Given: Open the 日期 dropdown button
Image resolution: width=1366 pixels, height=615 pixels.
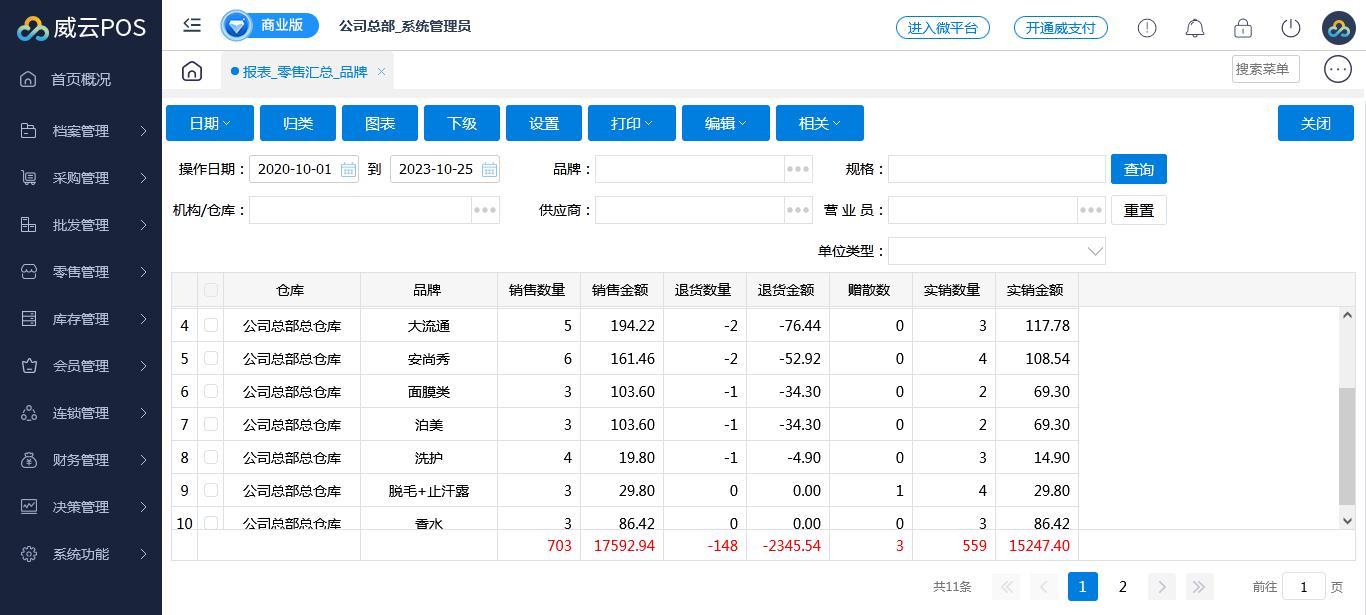Looking at the screenshot, I should (210, 123).
